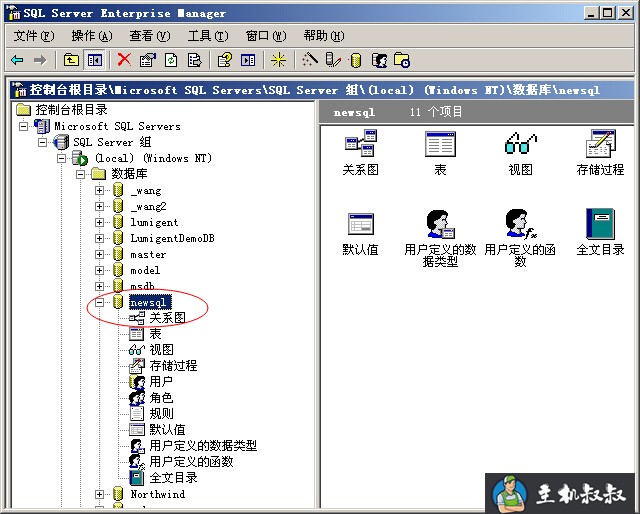Select 关系图 under newsql in tree
This screenshot has width=640, height=514.
[167, 318]
